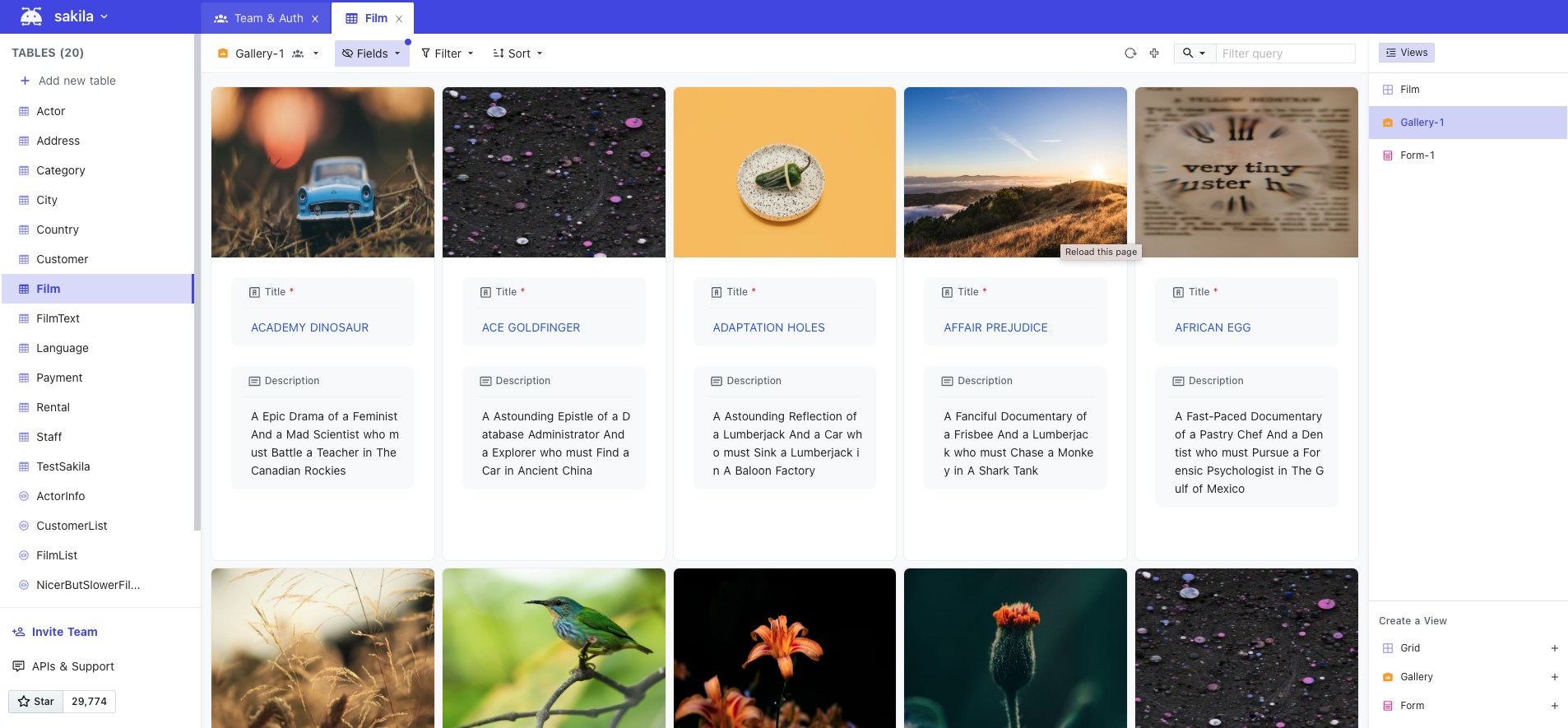Screen dimensions: 1568x728
Task: Open the Category table
Action: [x=97, y=170]
